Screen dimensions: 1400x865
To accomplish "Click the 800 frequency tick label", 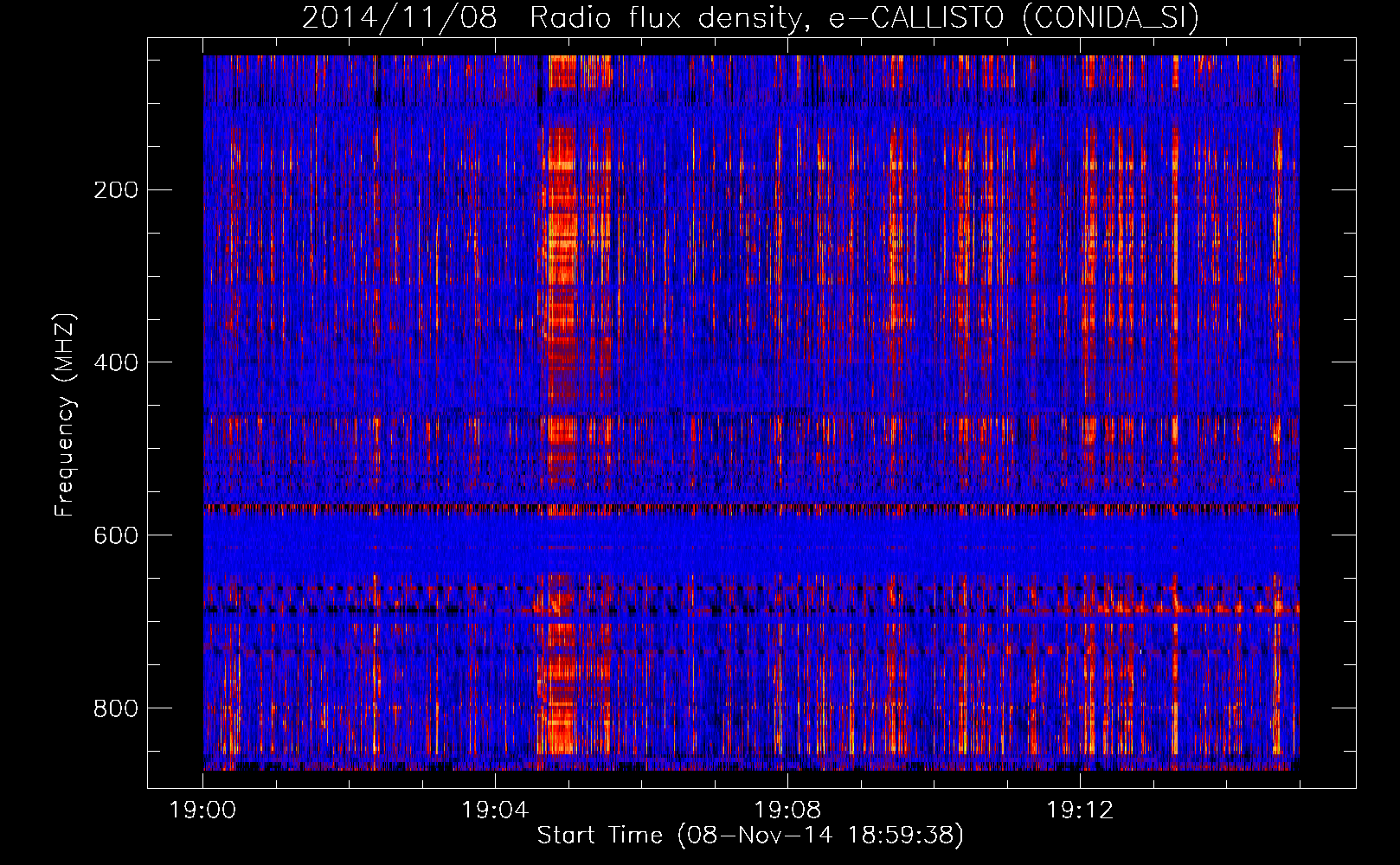I will (115, 709).
